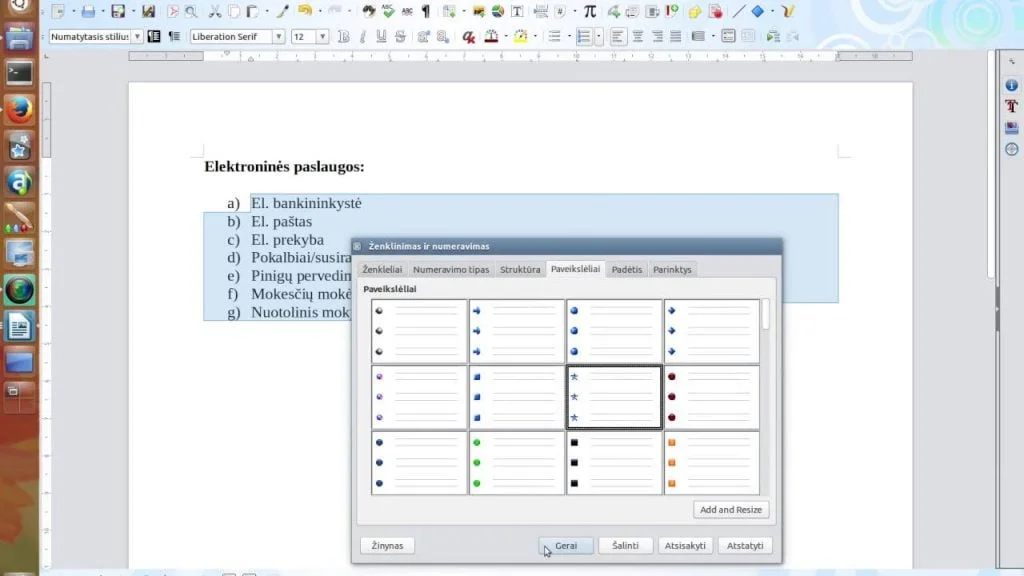Click the Clear direct formatting icon
The image size is (1024, 576).
pos(468,37)
